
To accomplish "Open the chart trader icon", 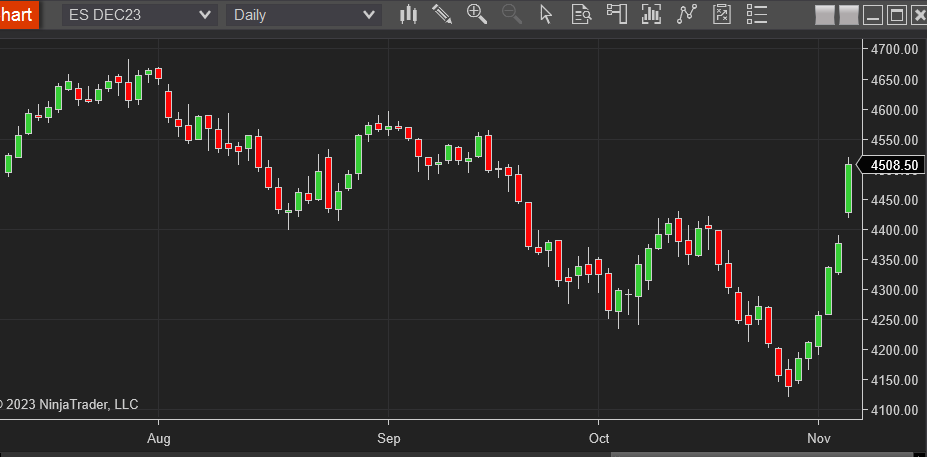I will [x=616, y=14].
